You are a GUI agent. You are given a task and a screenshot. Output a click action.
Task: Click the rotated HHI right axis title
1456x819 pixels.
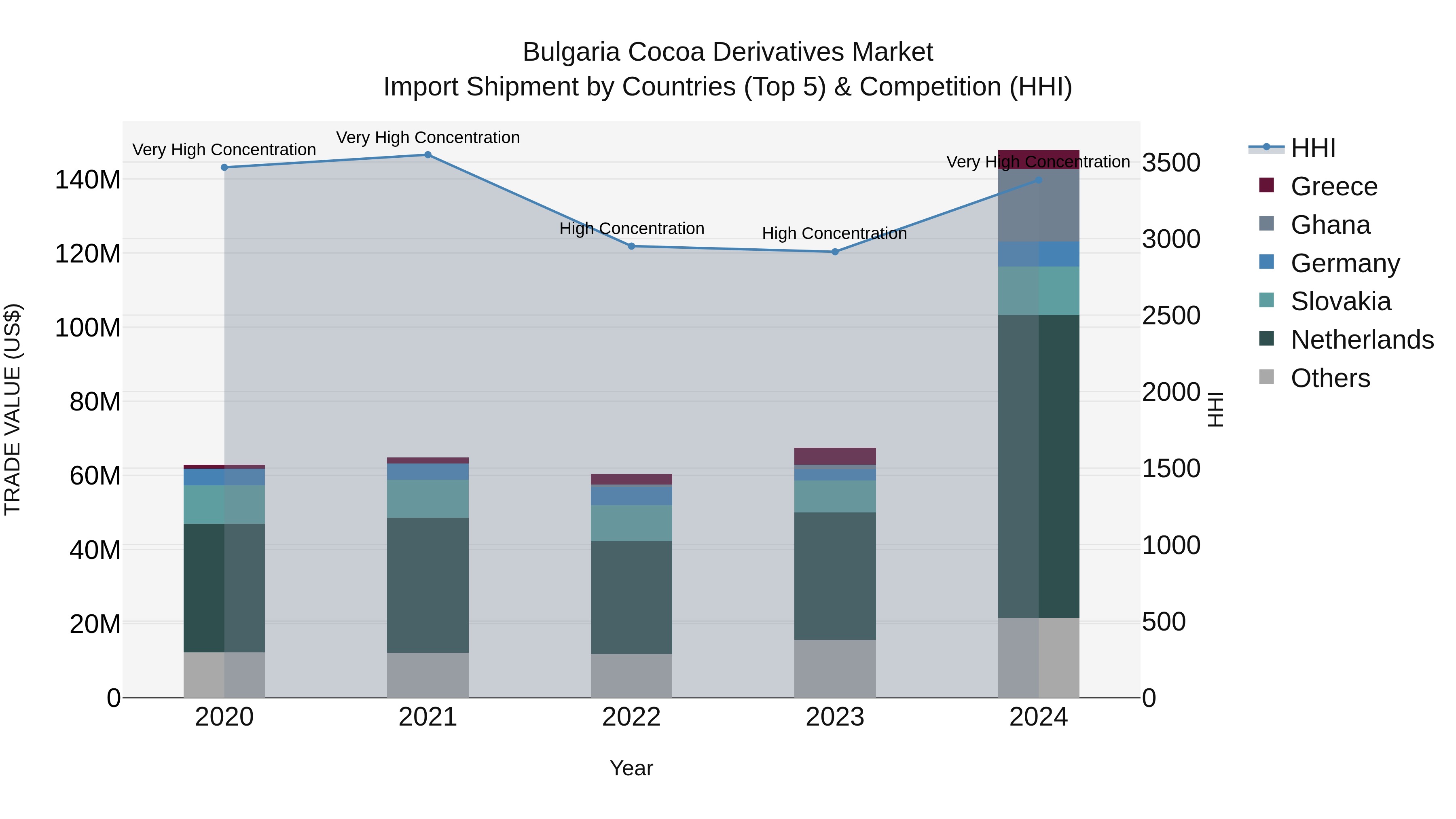click(x=1216, y=409)
